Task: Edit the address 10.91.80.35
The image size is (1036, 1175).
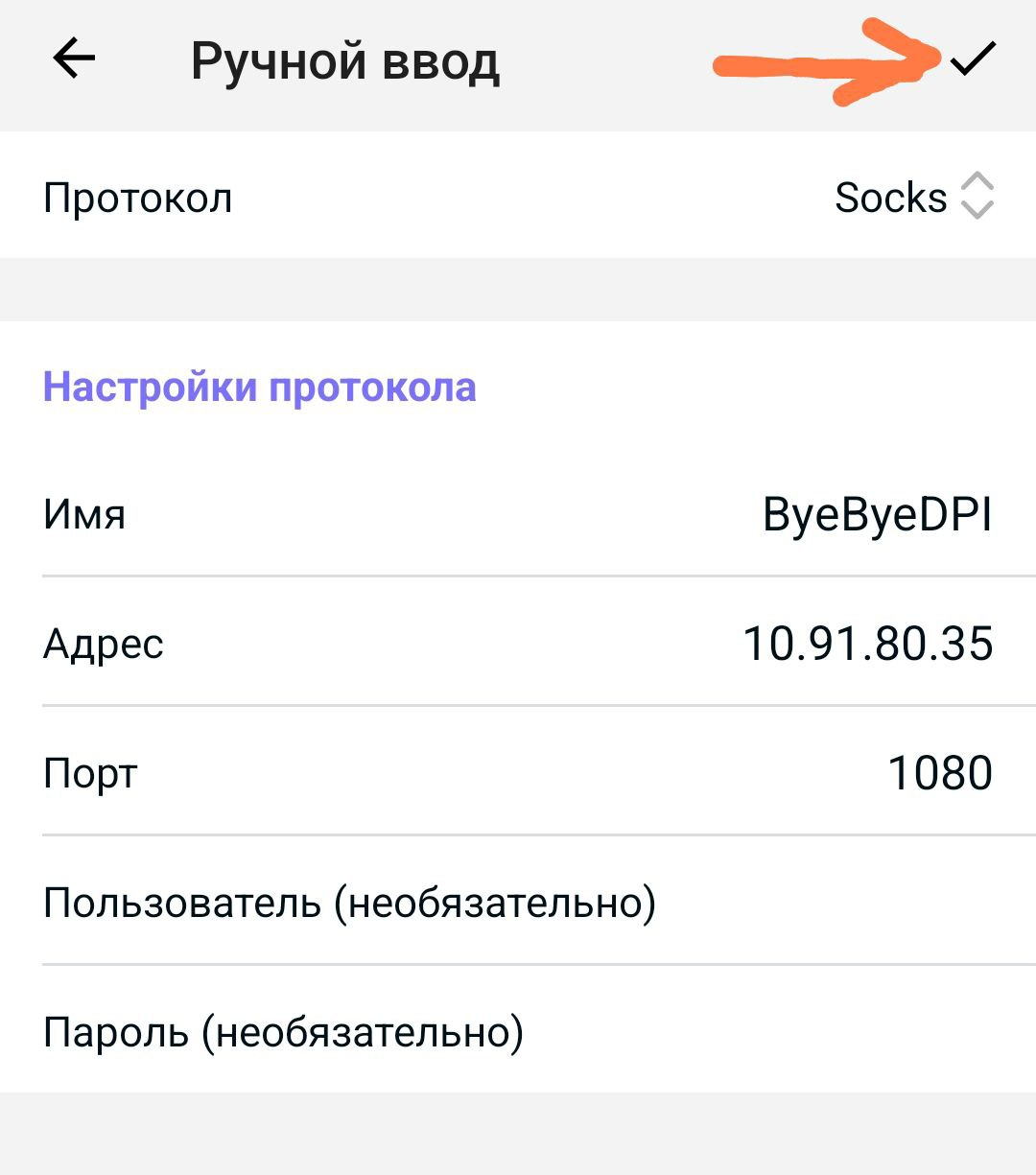Action: click(x=867, y=644)
